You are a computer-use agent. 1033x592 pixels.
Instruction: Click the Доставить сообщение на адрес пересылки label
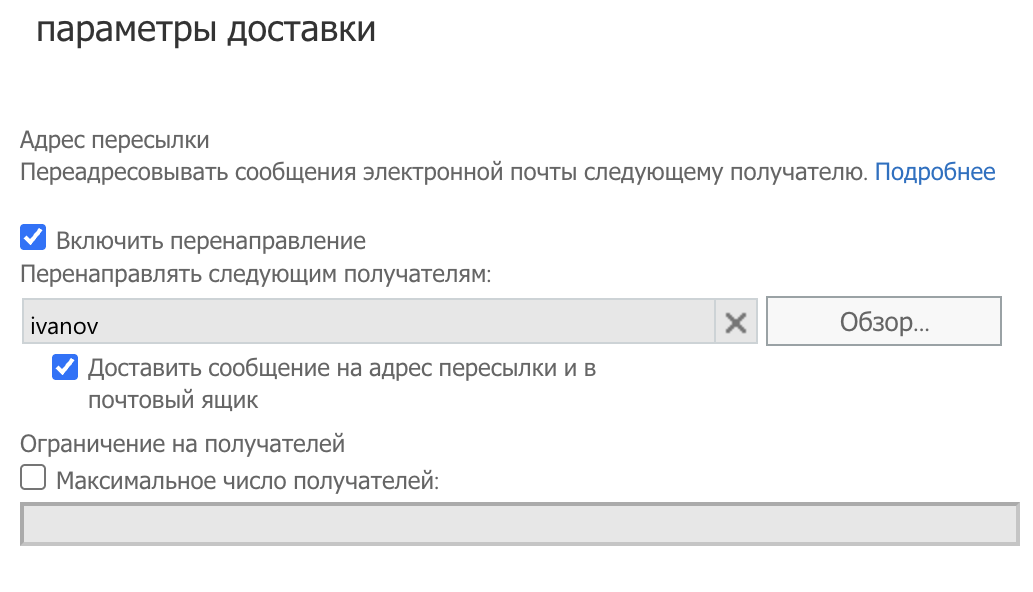click(x=341, y=369)
